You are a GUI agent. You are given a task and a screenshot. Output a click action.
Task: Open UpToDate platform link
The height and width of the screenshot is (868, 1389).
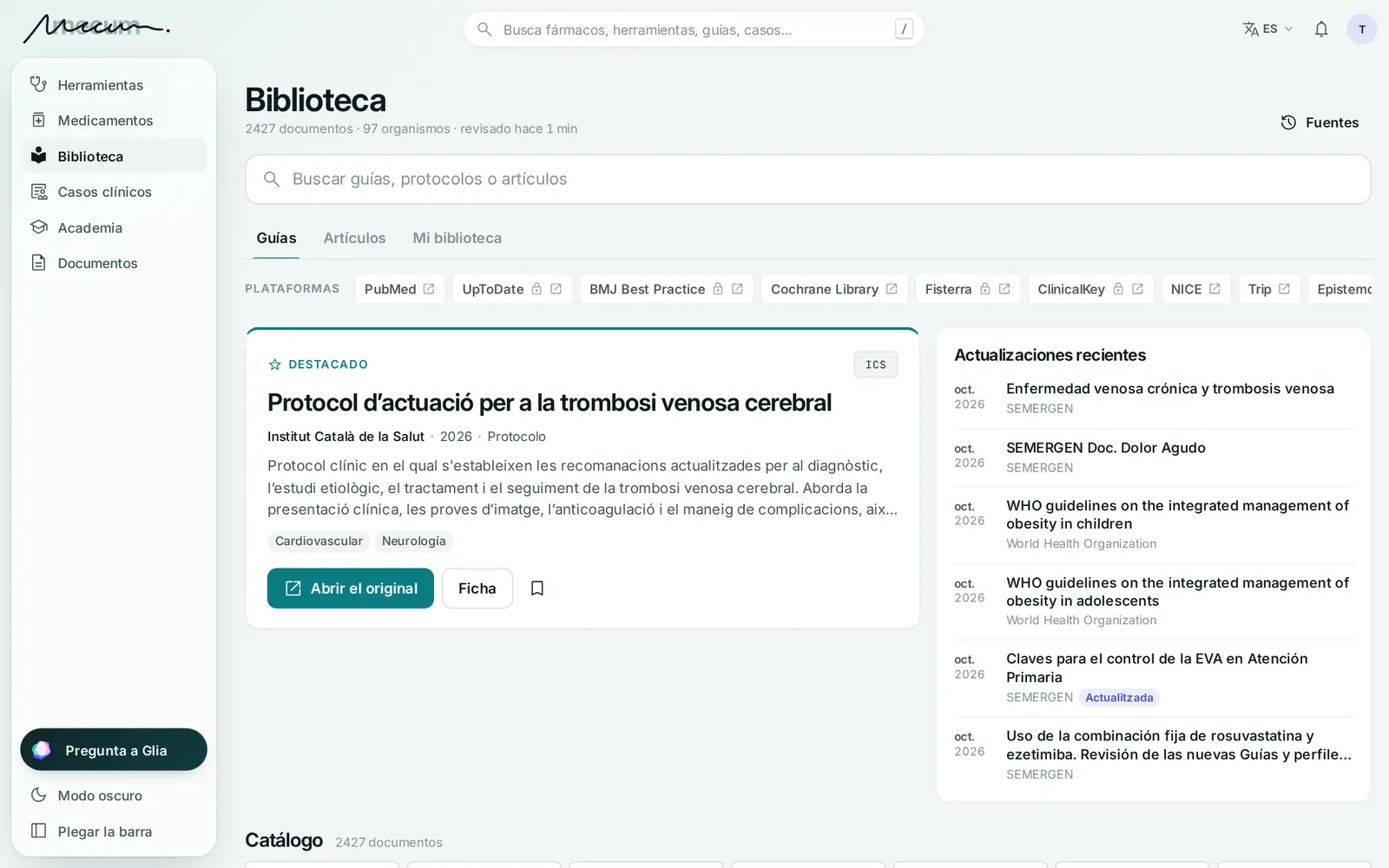(512, 289)
